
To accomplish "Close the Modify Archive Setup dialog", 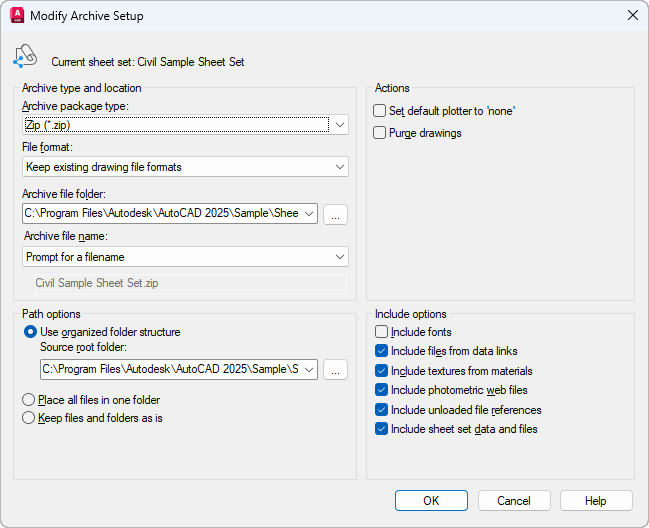I will click(632, 15).
